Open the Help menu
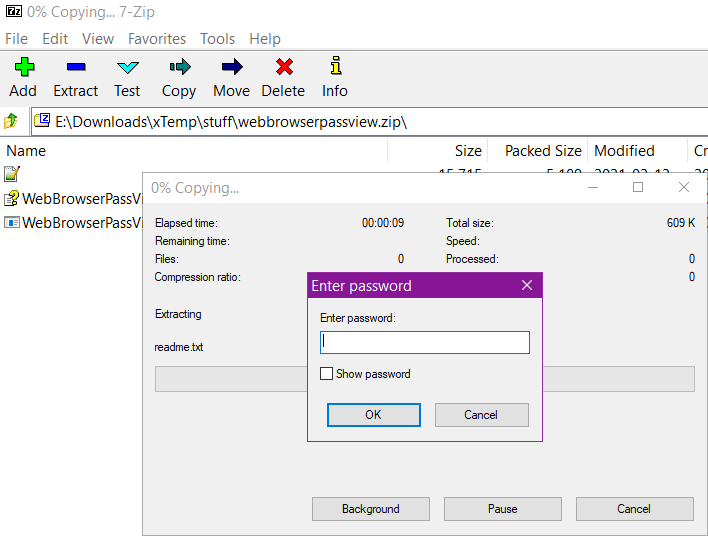708x536 pixels. coord(265,39)
